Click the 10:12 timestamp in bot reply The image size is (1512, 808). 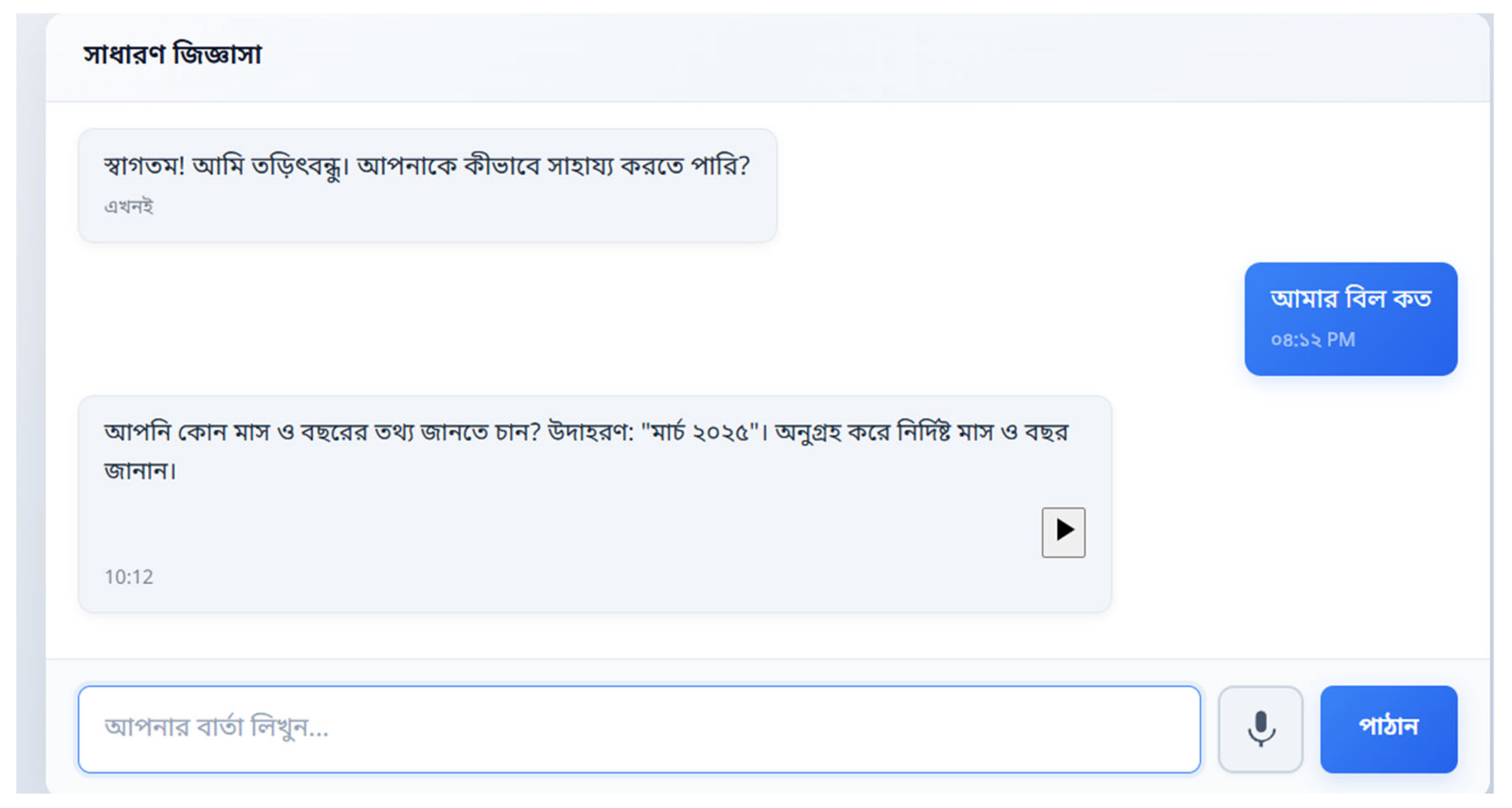[128, 577]
